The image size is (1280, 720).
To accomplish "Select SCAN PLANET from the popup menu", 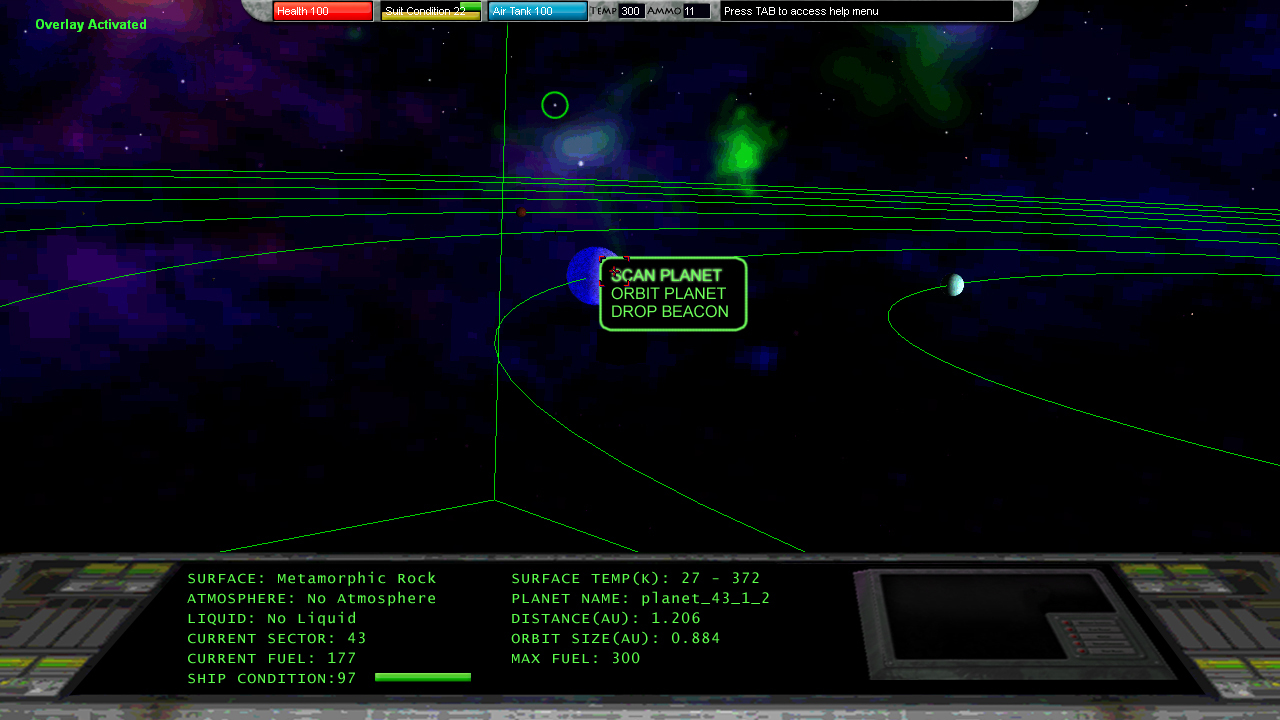I will click(x=667, y=275).
